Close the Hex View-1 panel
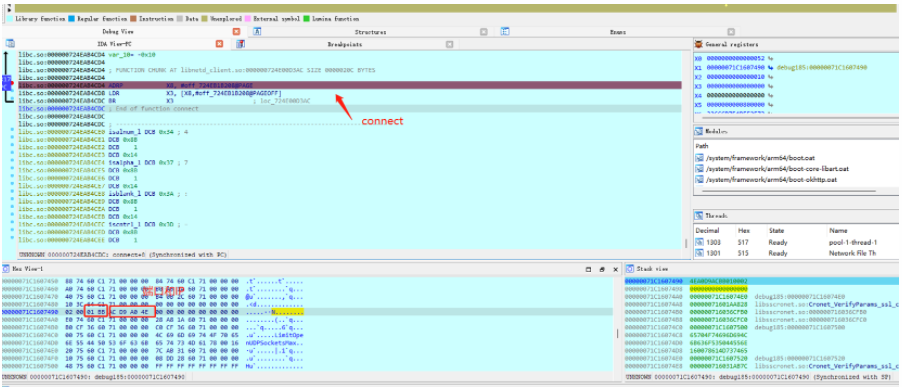The width and height of the screenshot is (902, 387). coord(615,269)
